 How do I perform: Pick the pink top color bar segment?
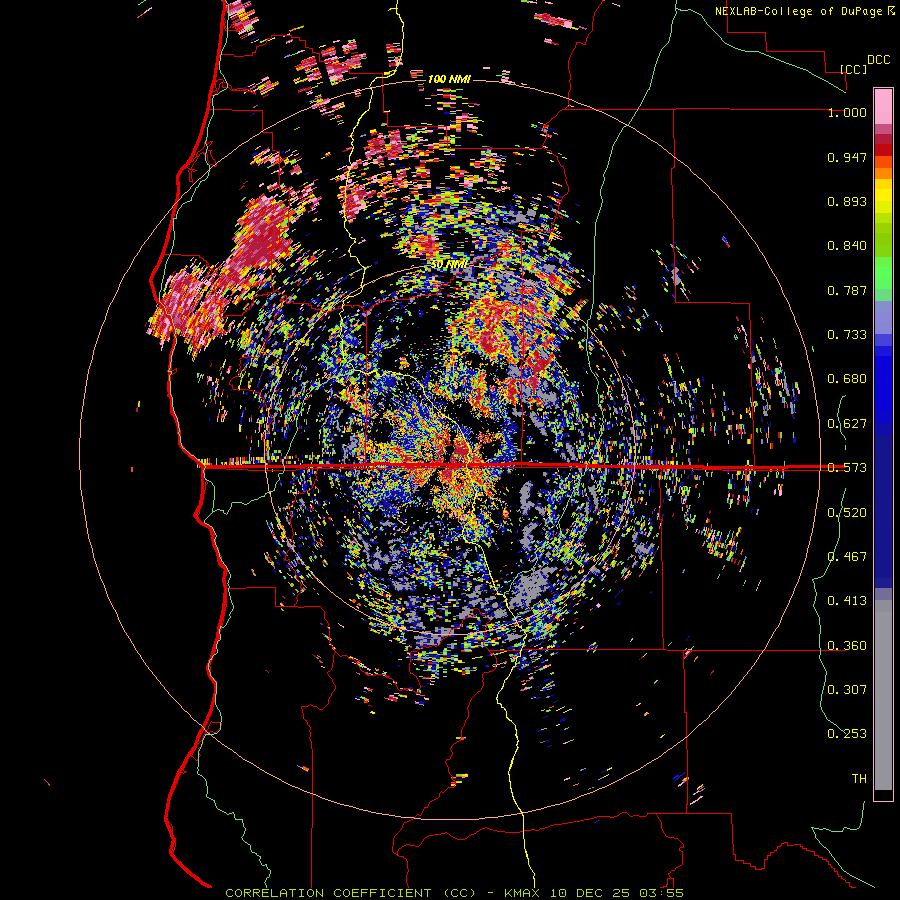click(883, 107)
